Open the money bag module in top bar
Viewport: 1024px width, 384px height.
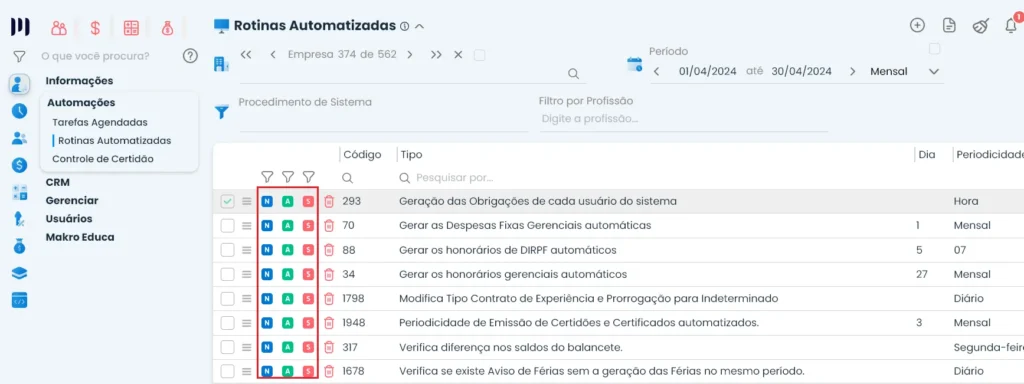click(168, 28)
